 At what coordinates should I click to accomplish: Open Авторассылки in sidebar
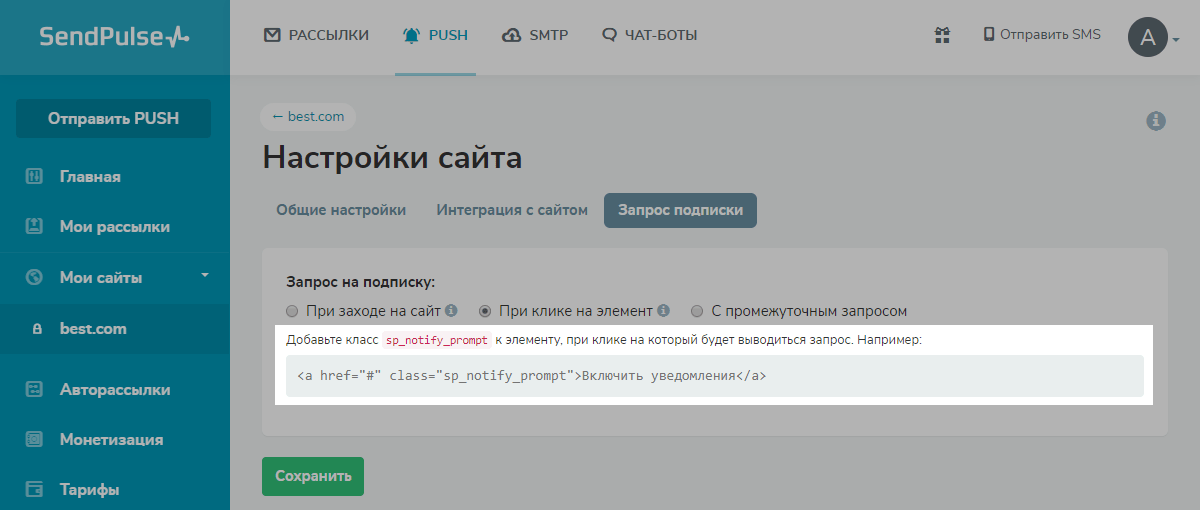[x=115, y=390]
